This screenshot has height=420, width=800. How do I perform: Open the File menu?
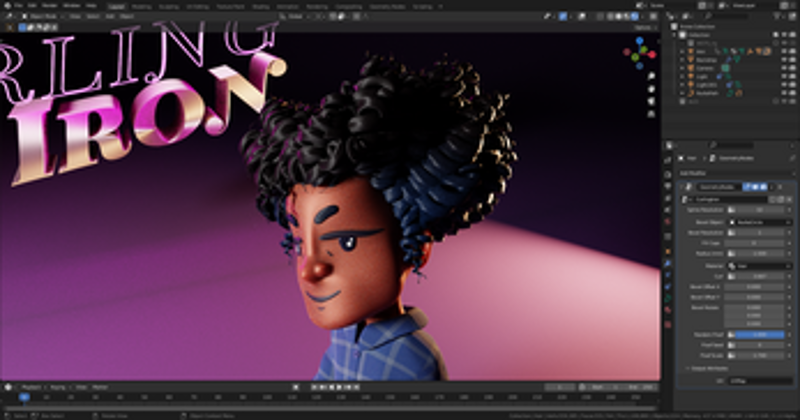pyautogui.click(x=18, y=6)
